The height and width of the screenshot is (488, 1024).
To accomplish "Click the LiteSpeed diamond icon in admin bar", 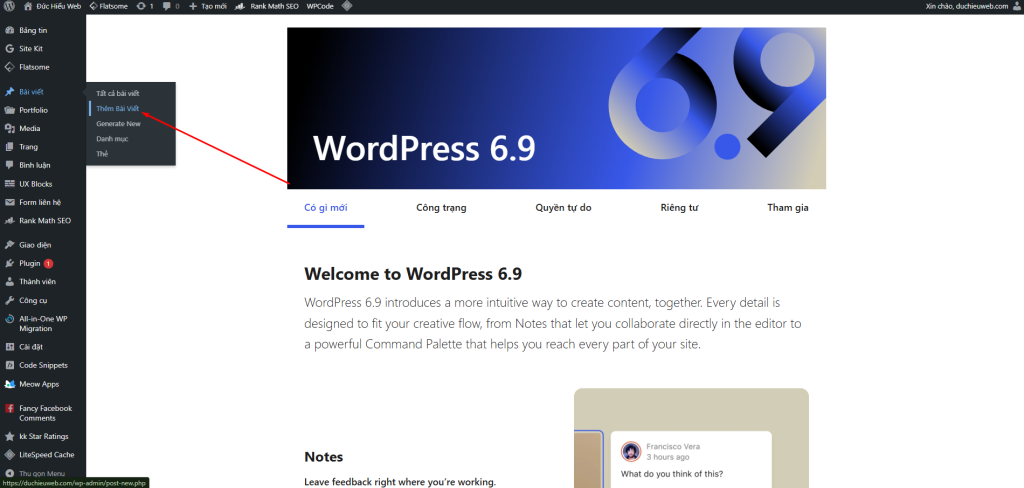I will pos(347,6).
